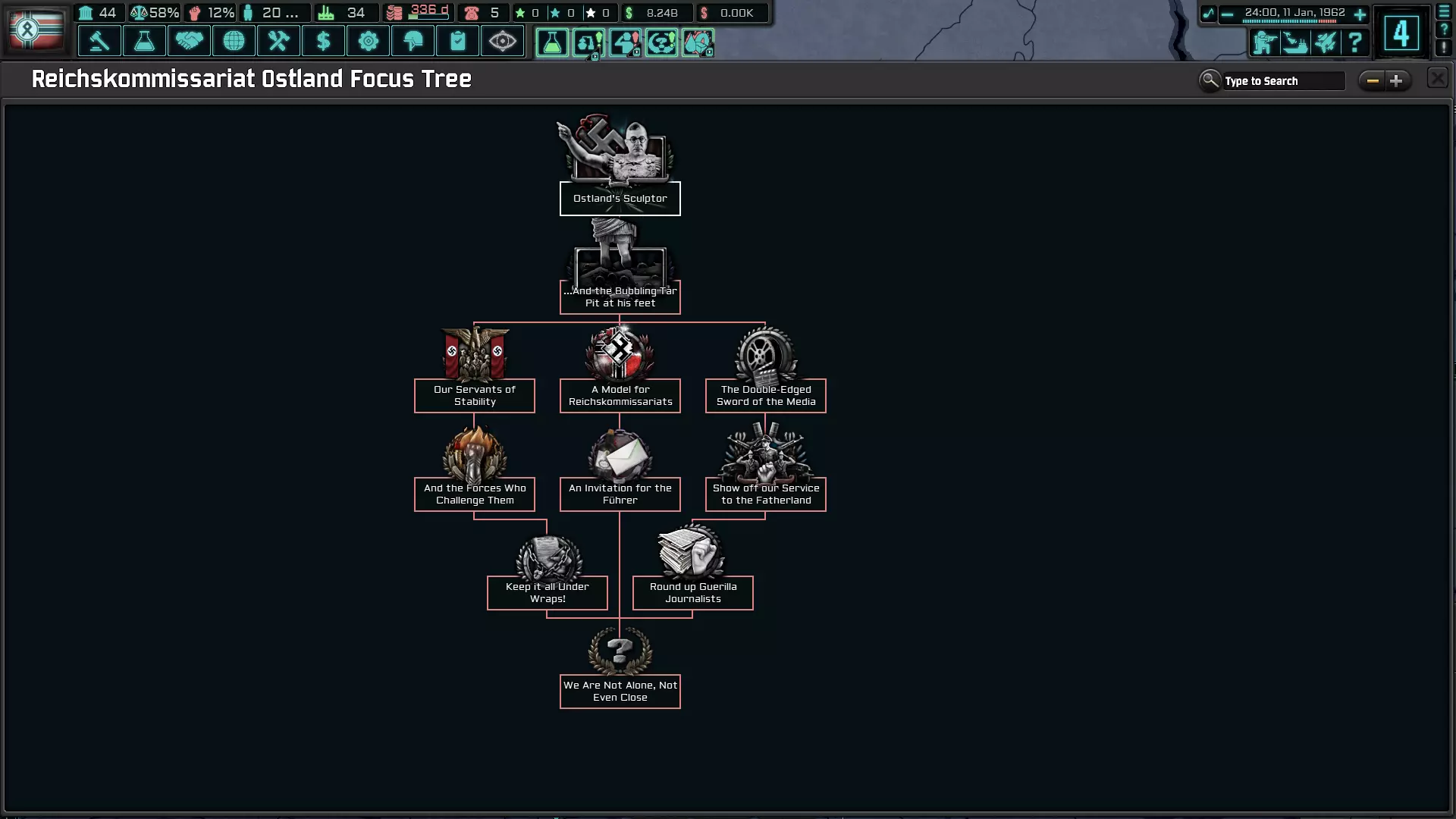Click the water drops alert icon

coord(698,42)
